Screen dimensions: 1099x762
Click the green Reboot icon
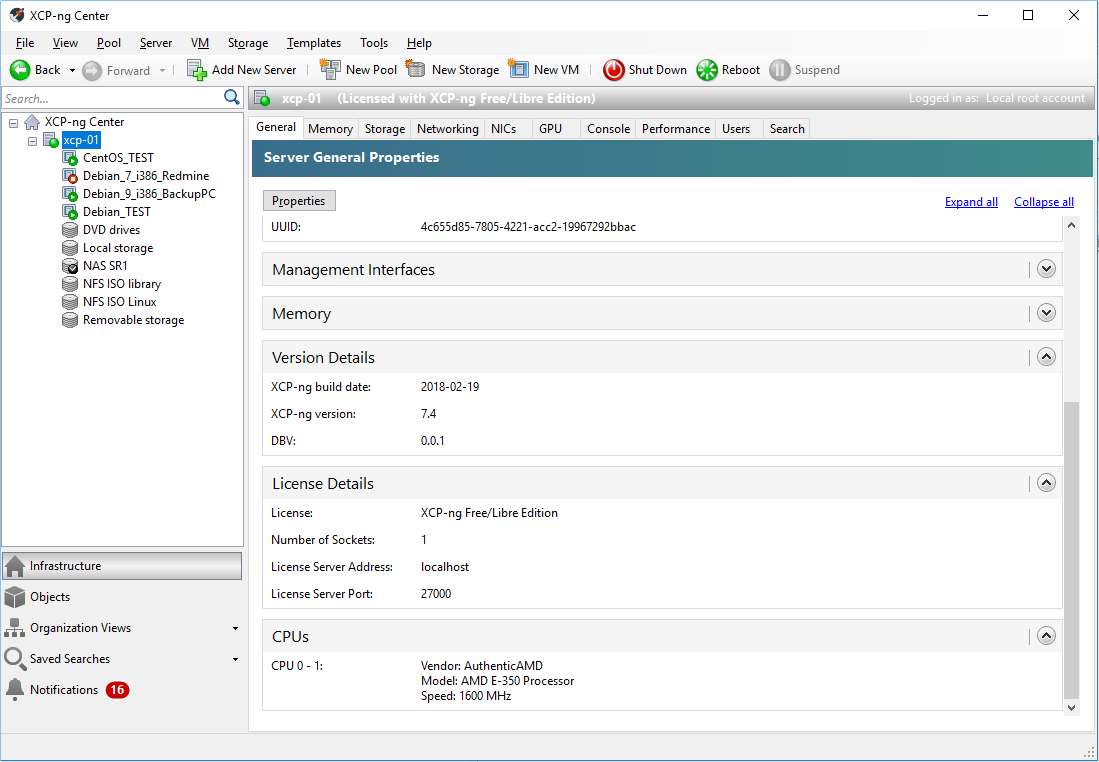point(706,69)
